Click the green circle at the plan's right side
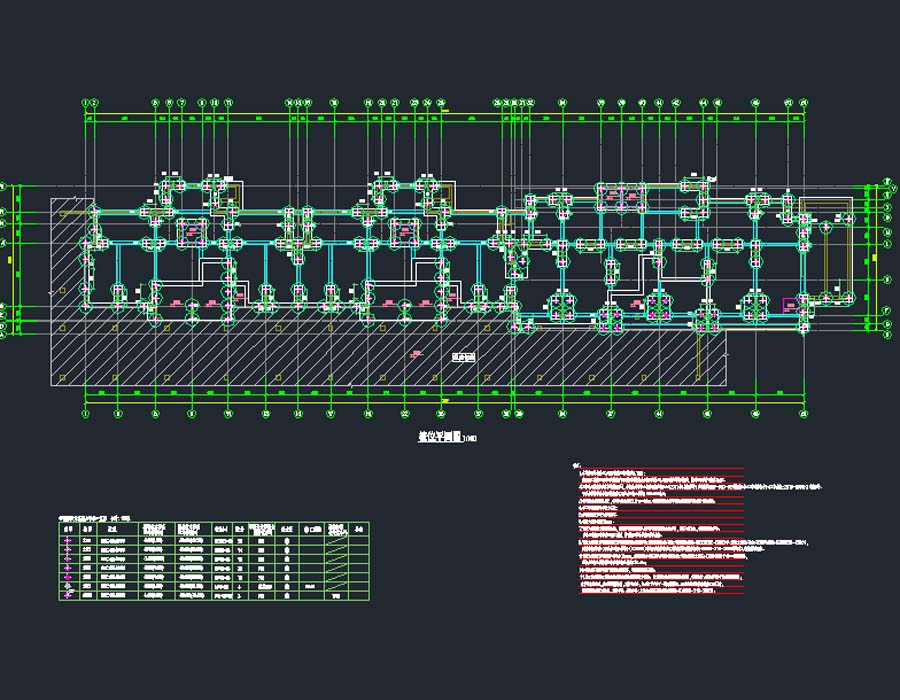This screenshot has width=900, height=700. [x=826, y=228]
